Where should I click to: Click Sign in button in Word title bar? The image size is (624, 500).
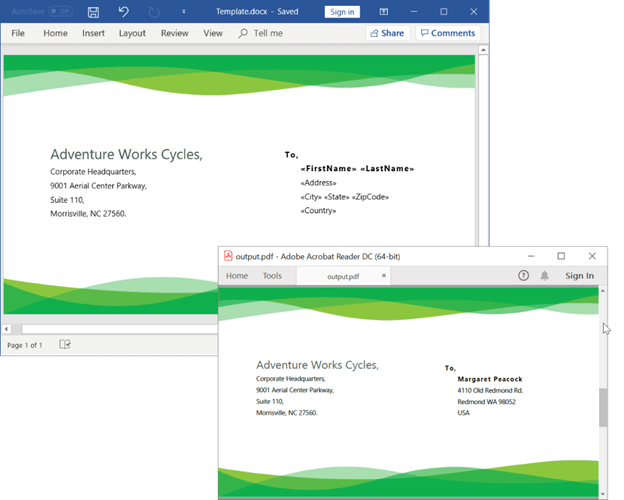tap(342, 12)
